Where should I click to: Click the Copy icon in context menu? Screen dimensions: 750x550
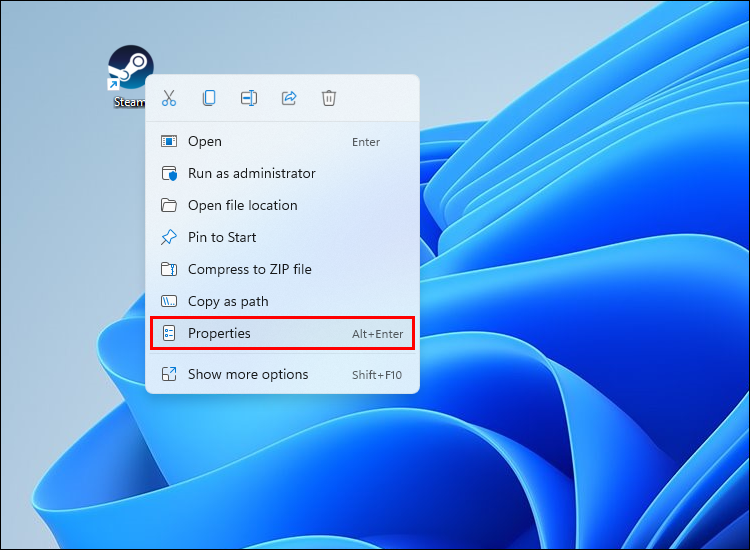209,98
